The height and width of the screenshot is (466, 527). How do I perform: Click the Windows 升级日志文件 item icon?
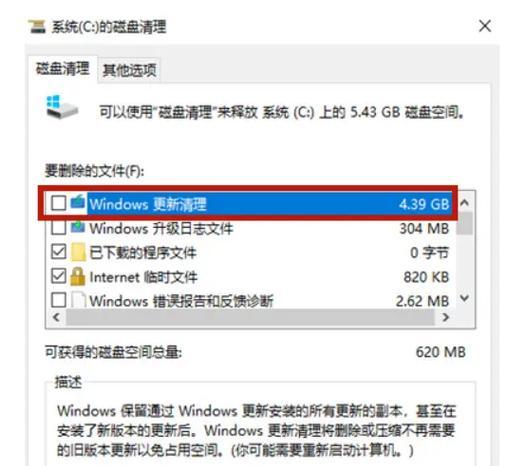point(78,227)
